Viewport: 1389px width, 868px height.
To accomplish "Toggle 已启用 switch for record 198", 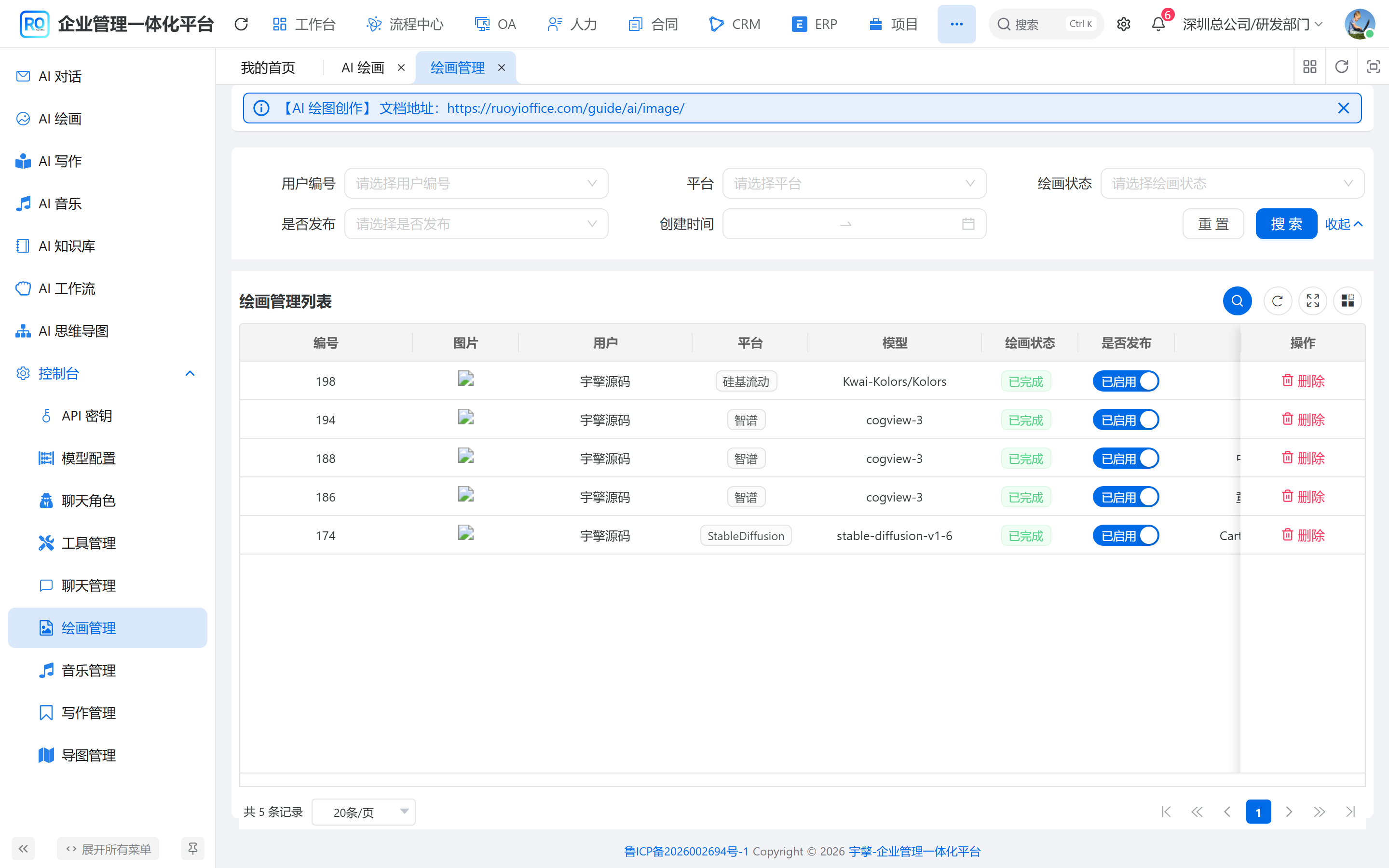I will [1126, 381].
